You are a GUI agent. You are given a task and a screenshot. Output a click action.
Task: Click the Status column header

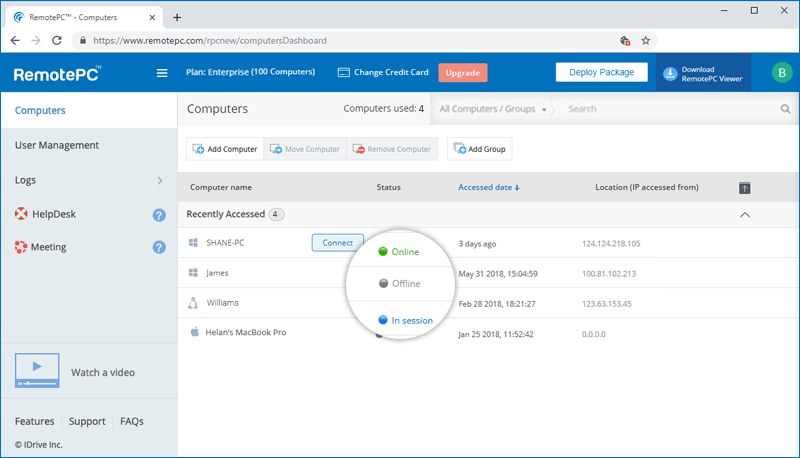(389, 187)
